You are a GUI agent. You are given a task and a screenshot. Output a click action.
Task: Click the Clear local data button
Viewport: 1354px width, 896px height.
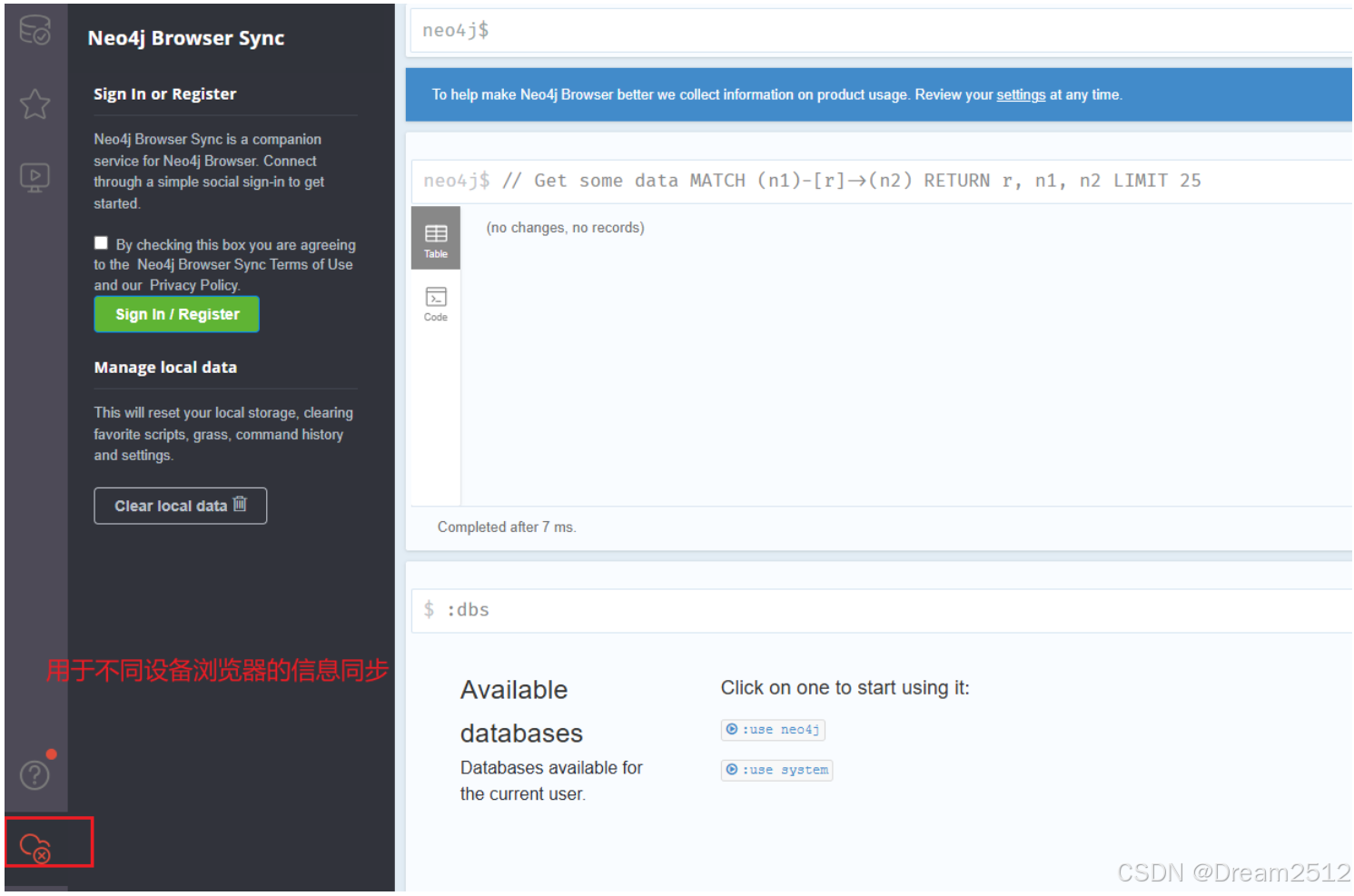click(180, 506)
